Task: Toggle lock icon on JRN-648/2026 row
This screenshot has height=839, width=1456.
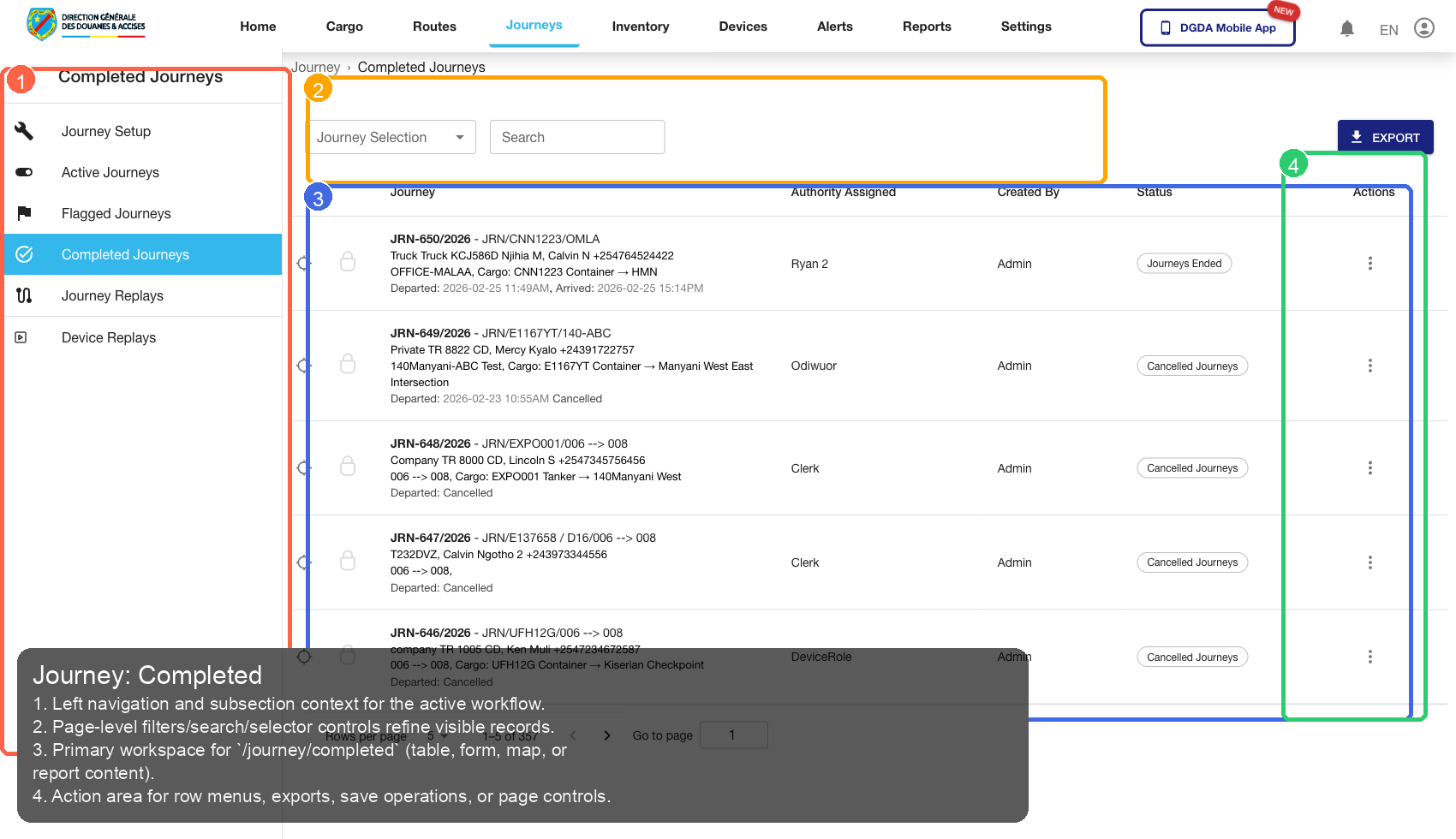Action: coord(348,467)
